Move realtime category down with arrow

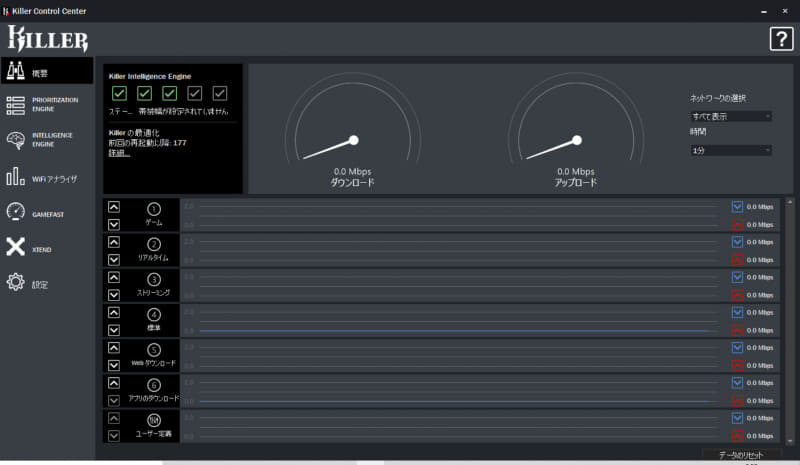coord(114,260)
